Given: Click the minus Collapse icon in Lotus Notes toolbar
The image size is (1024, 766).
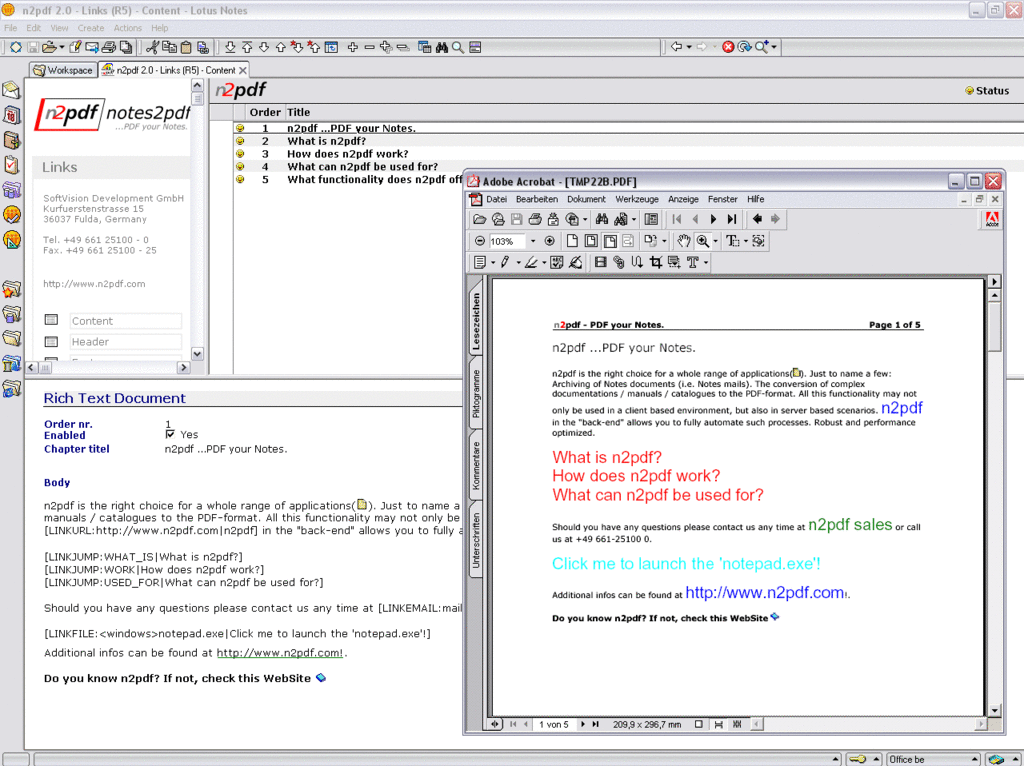Looking at the screenshot, I should [x=370, y=47].
